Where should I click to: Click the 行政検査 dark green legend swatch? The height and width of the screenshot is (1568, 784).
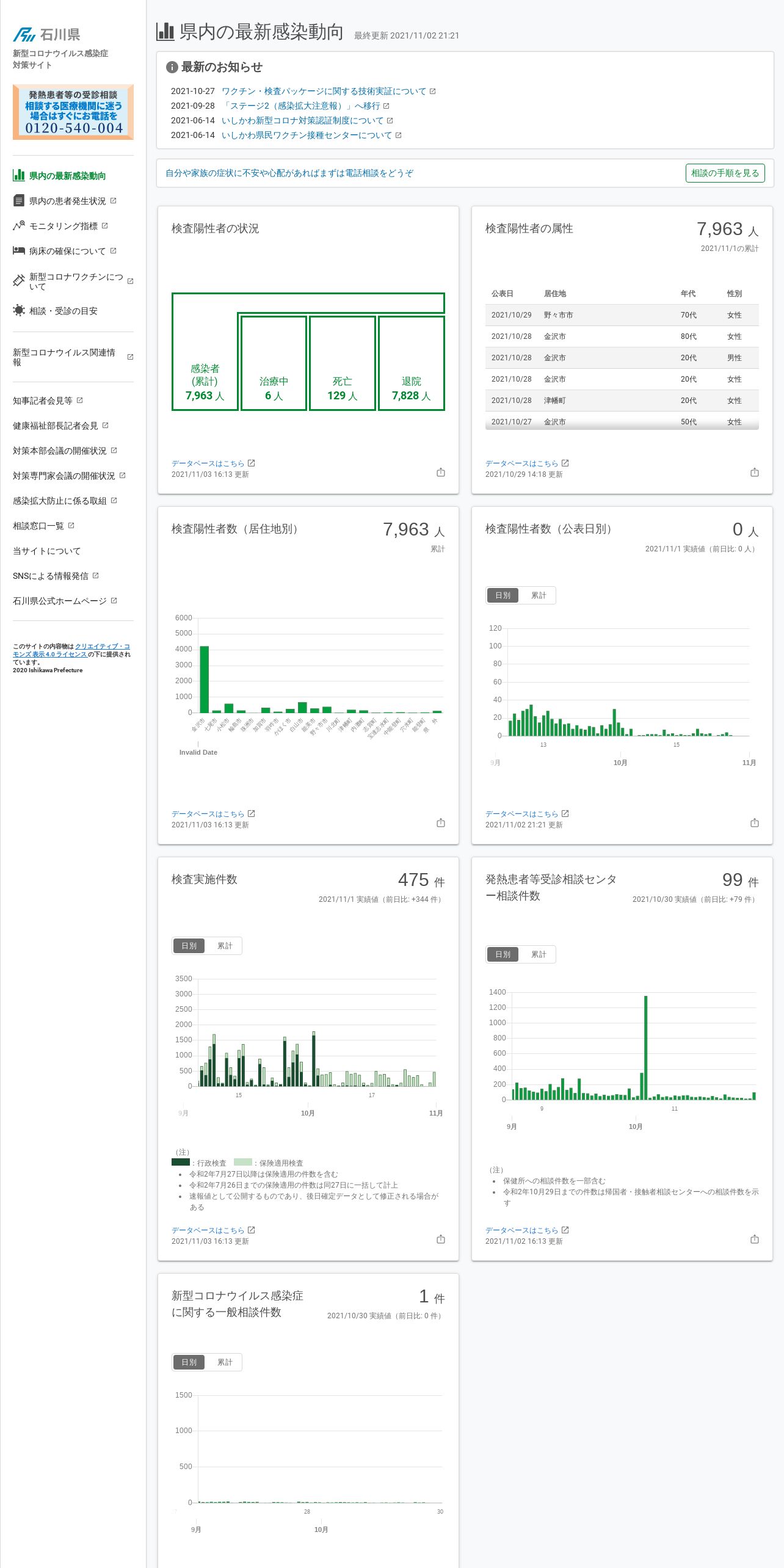pos(181,1162)
